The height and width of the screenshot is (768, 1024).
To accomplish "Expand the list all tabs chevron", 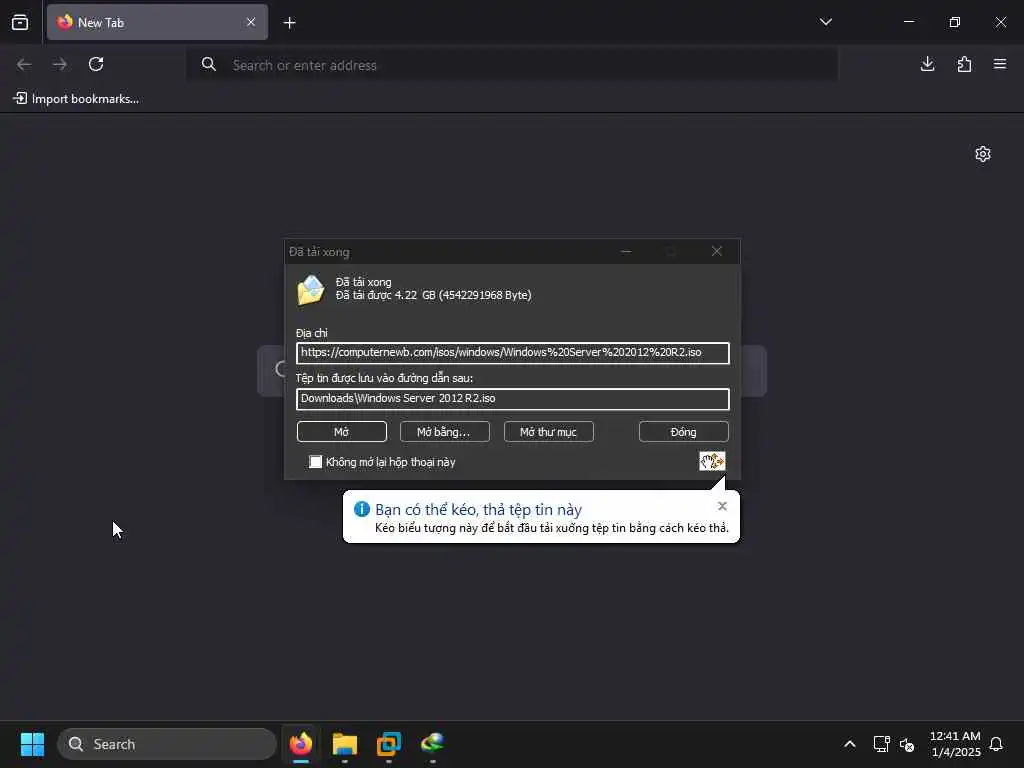I will [x=825, y=22].
